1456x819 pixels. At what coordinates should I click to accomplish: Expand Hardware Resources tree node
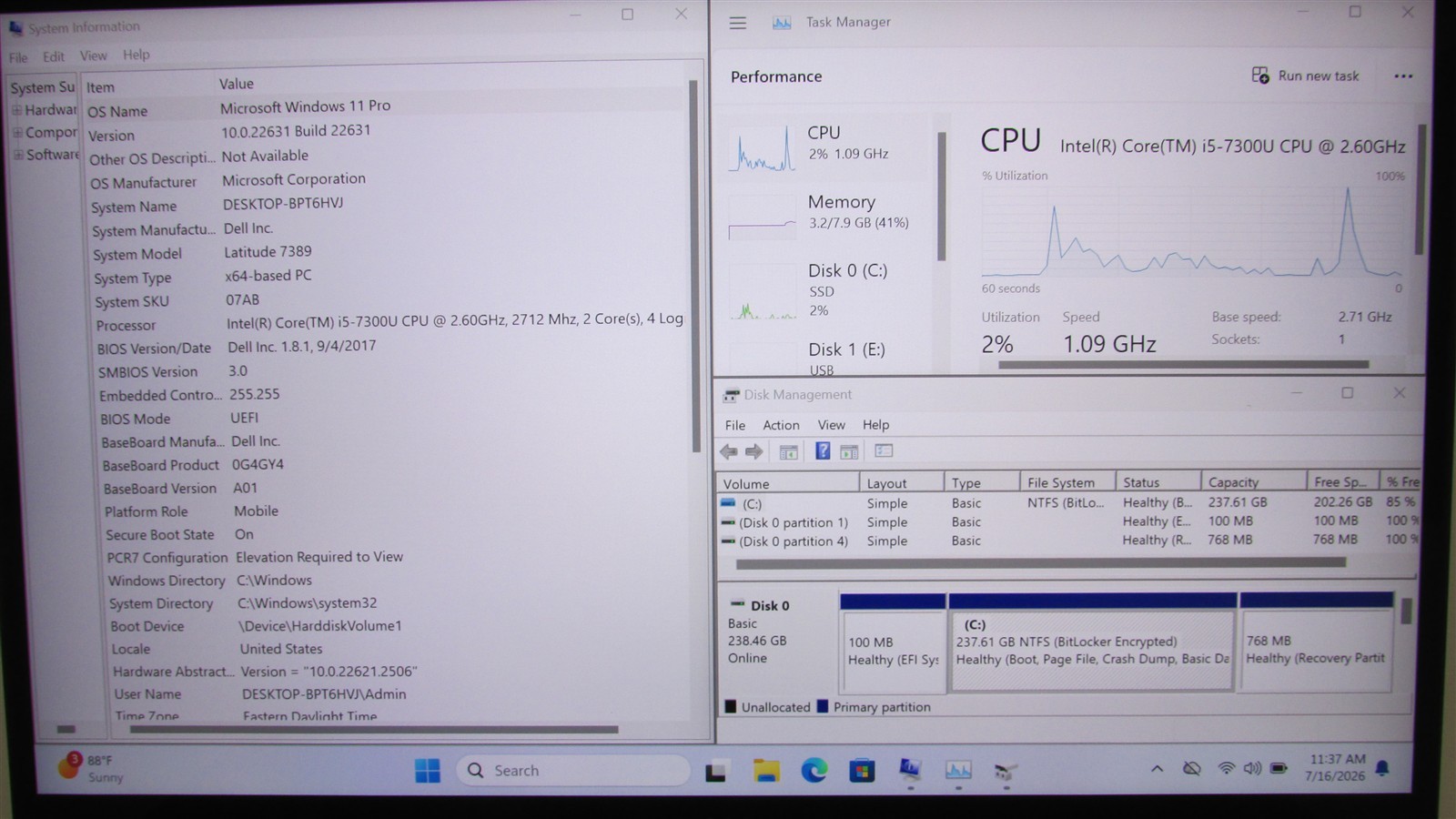[x=16, y=110]
